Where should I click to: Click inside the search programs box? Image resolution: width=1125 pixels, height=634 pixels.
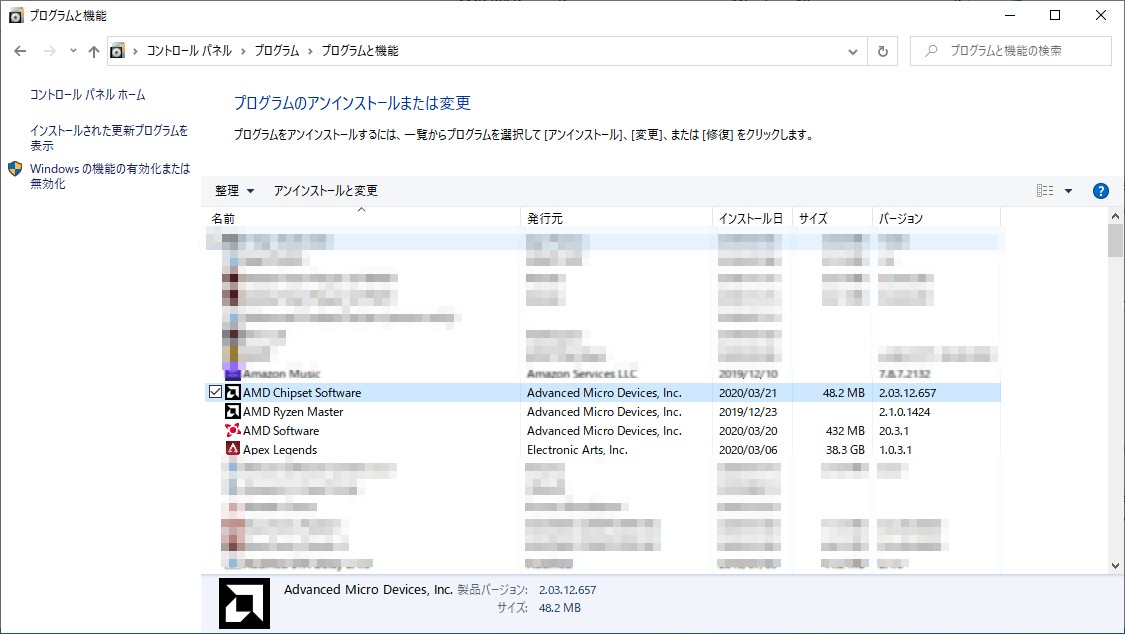click(1010, 50)
